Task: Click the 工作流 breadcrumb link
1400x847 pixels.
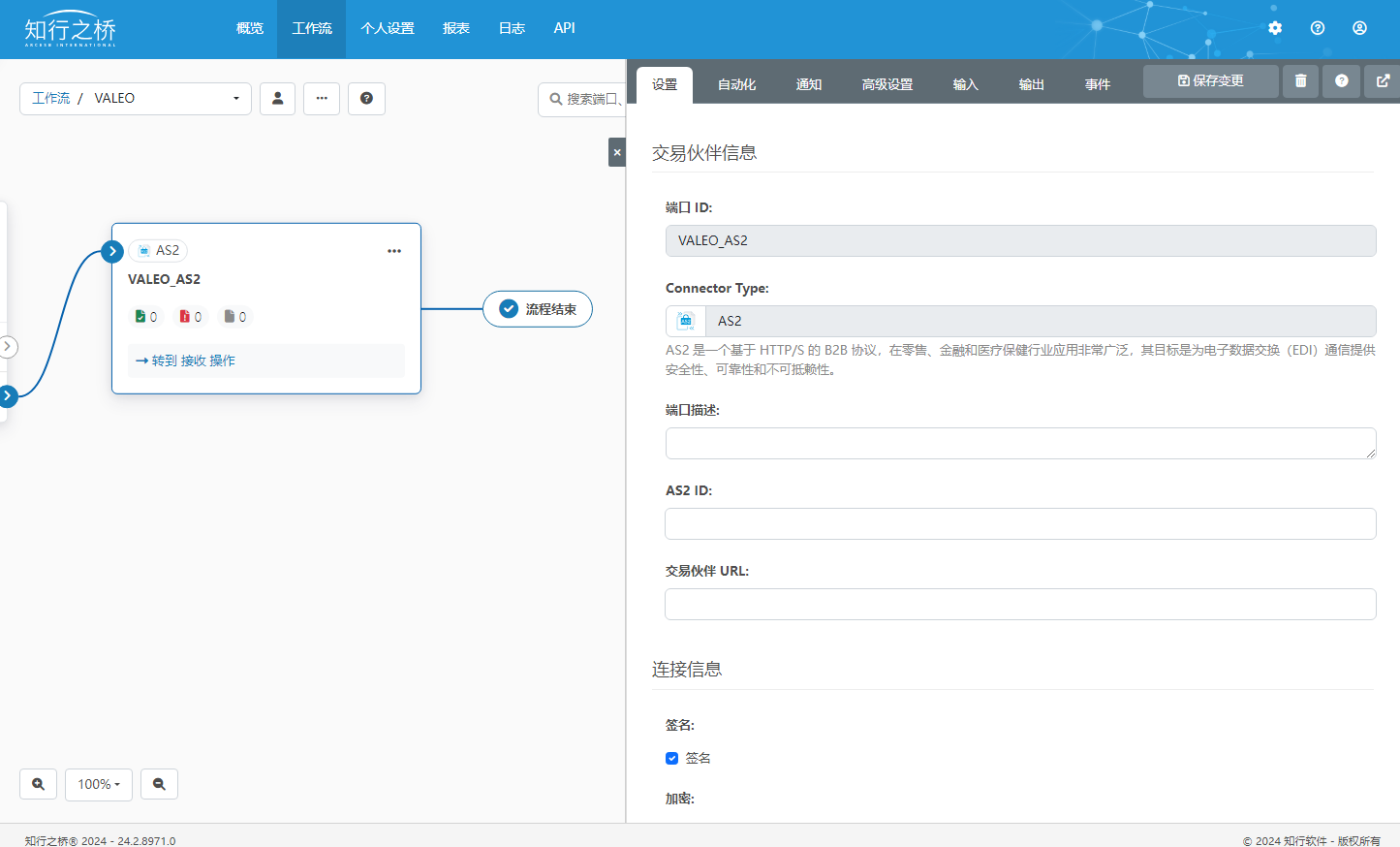Action: [x=50, y=99]
